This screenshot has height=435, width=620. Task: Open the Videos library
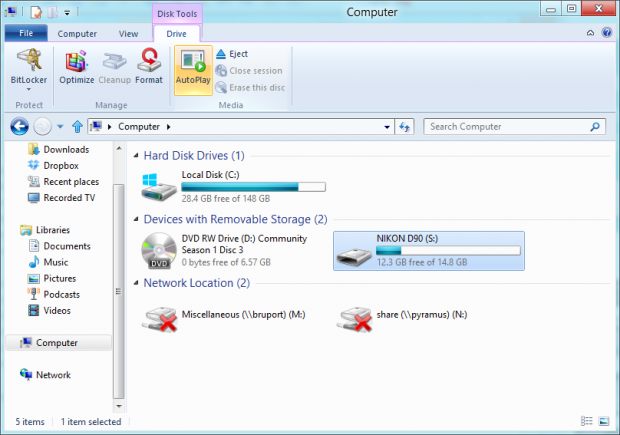49,311
